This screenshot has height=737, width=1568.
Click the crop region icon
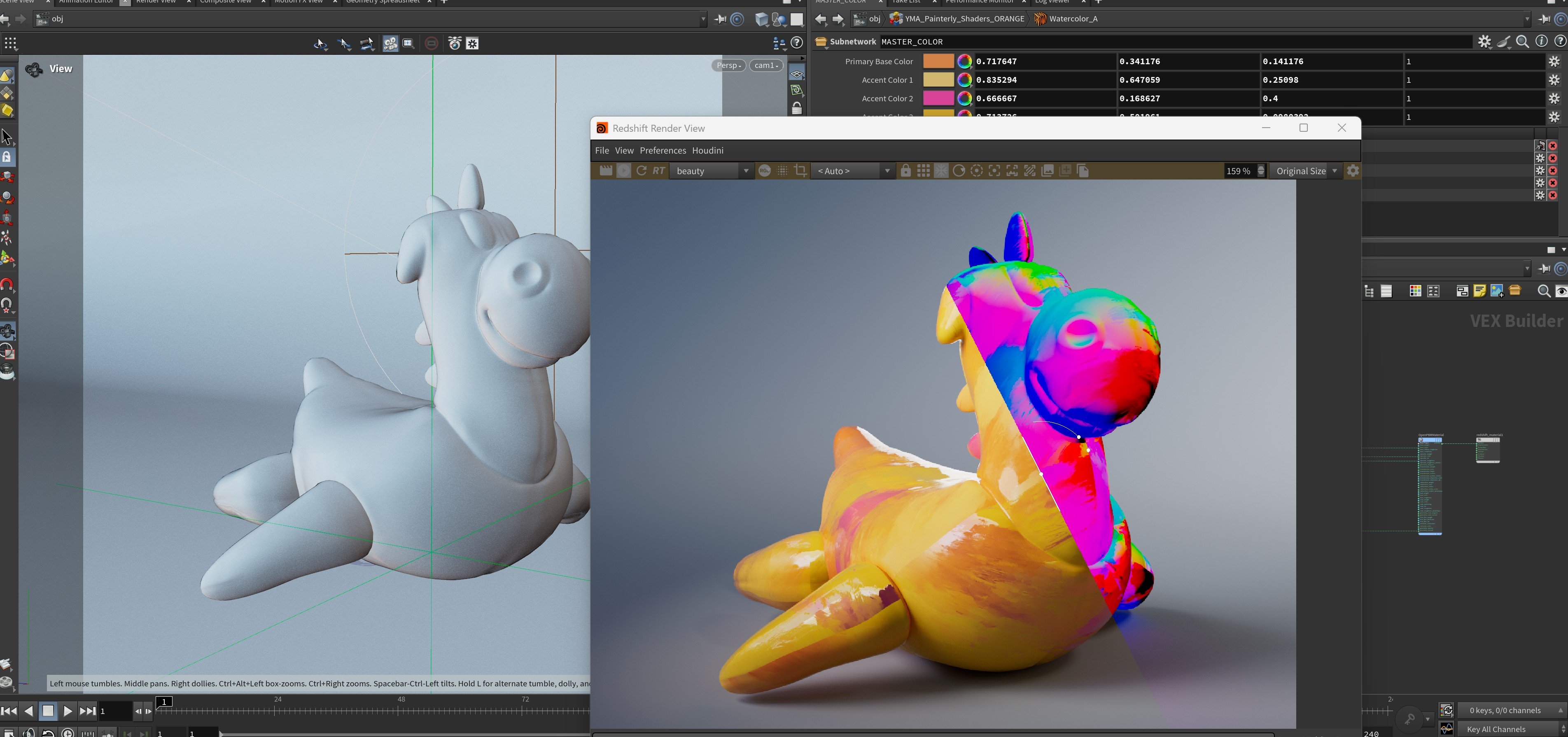(800, 171)
